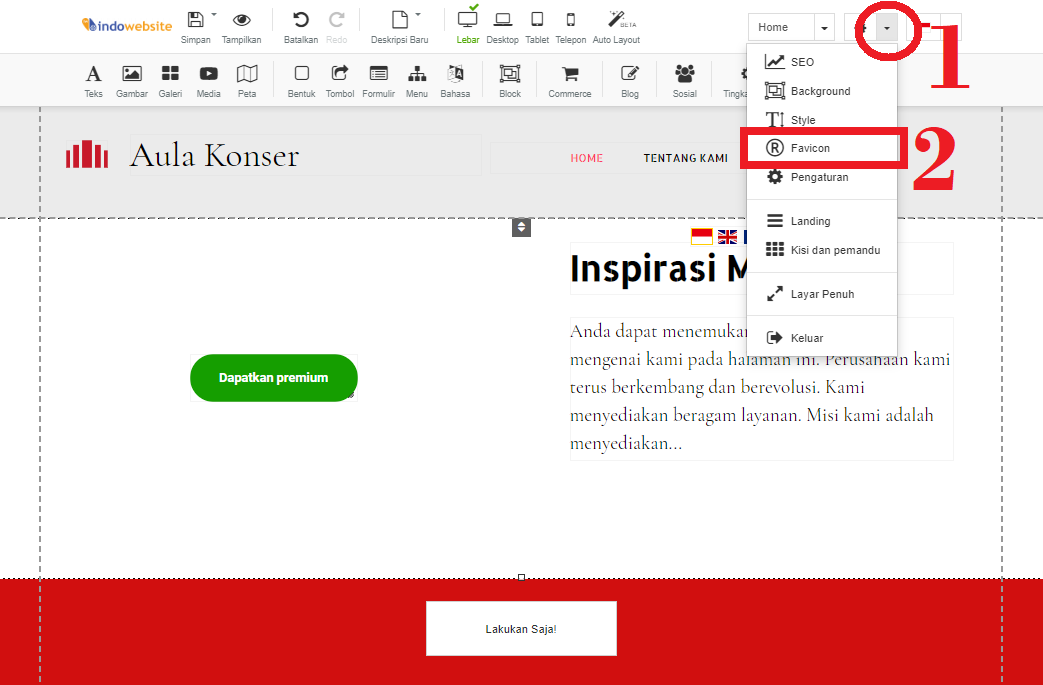Image resolution: width=1043 pixels, height=685 pixels.
Task: Choose Layar Penuh from the menu
Action: [821, 293]
